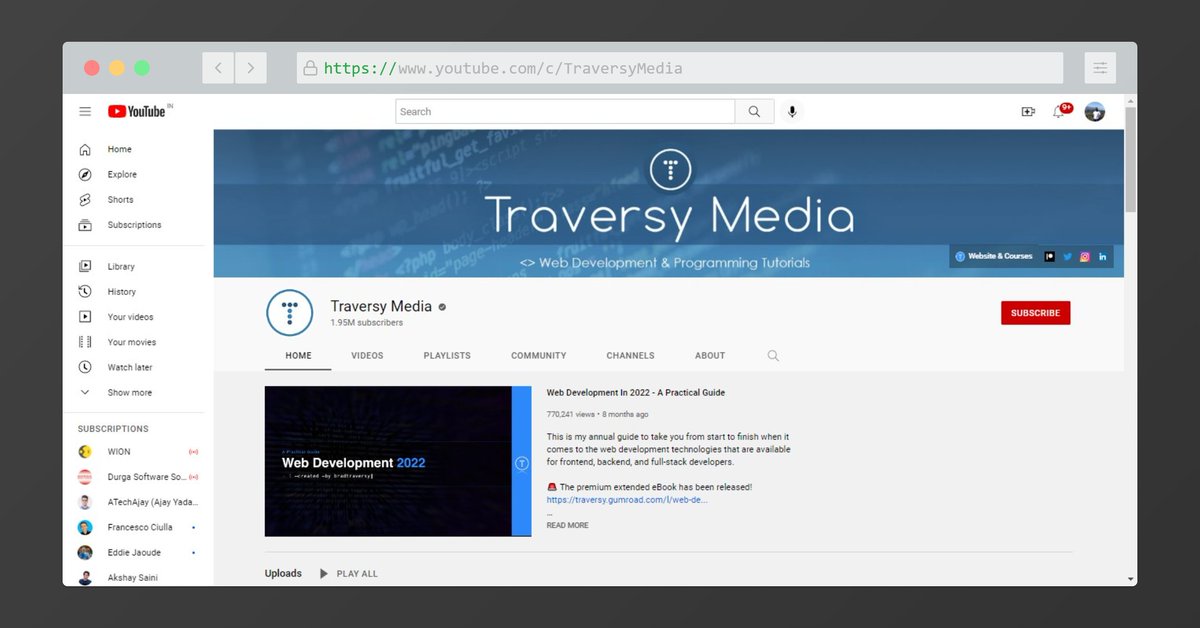Open the Instagram icon on the banner
The image size is (1200, 628).
click(x=1084, y=257)
